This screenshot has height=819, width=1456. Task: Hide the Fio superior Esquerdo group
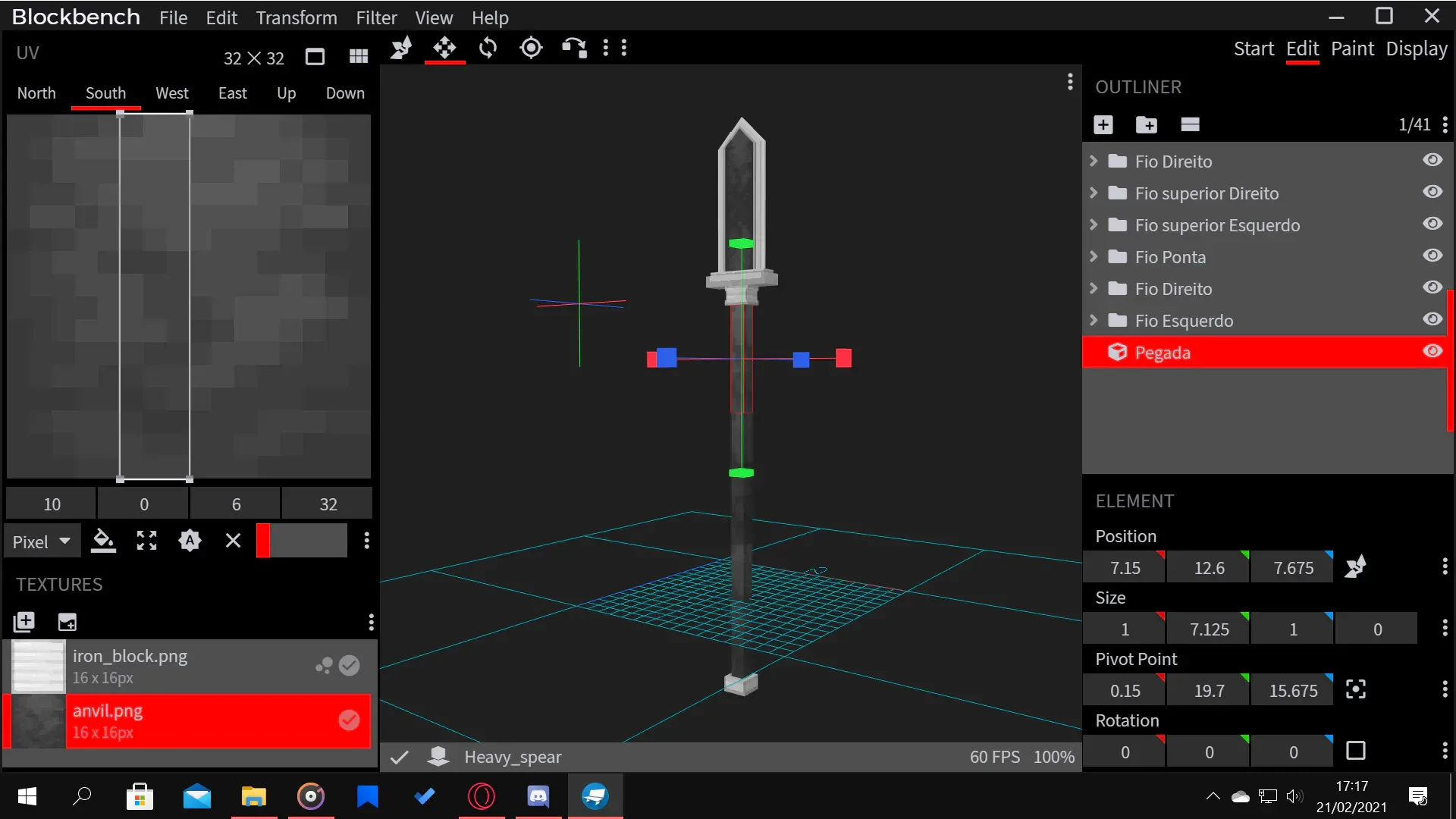[1432, 224]
